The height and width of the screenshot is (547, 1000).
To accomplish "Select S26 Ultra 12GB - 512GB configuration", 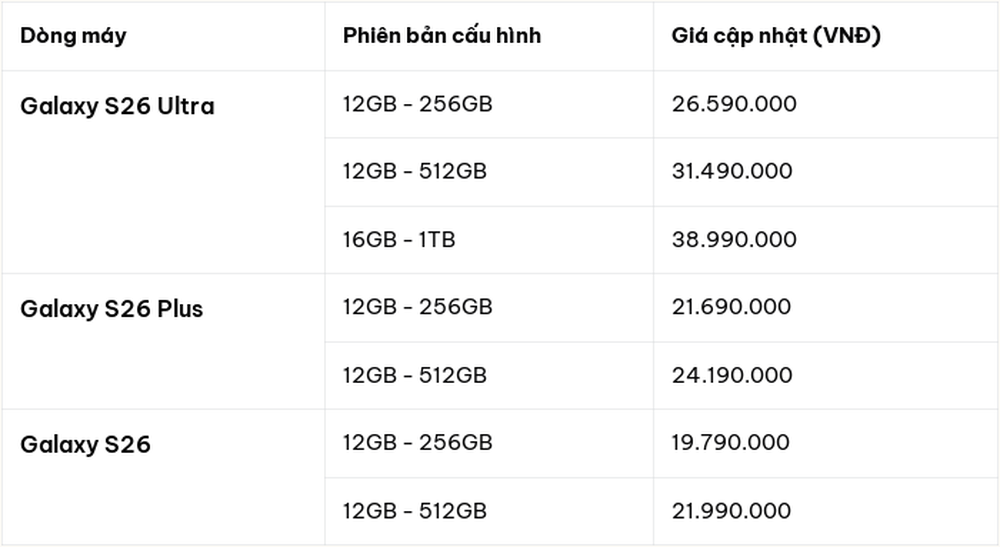I will tap(415, 171).
